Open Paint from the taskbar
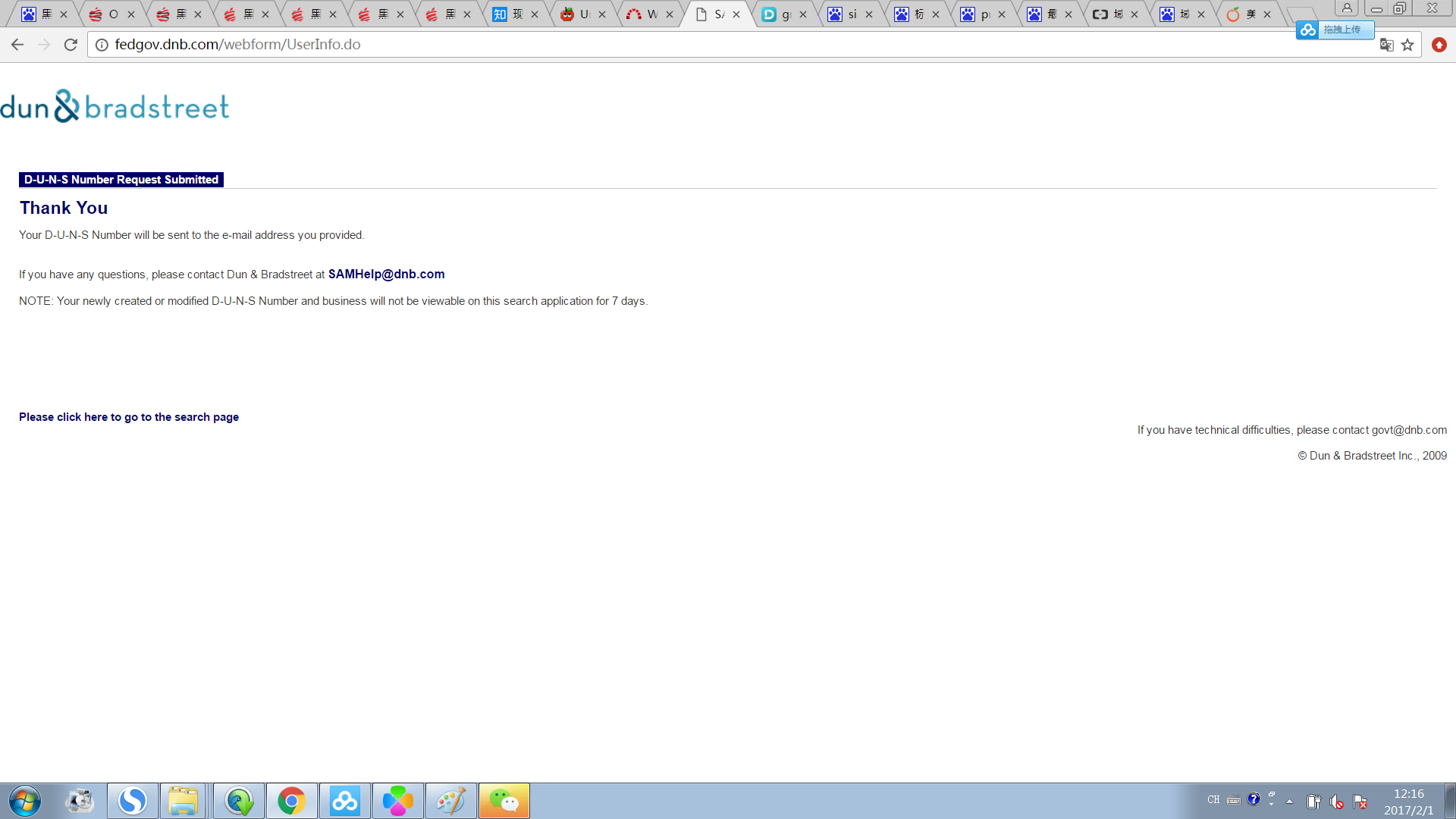Screen dimensions: 1456x819 pos(450,801)
